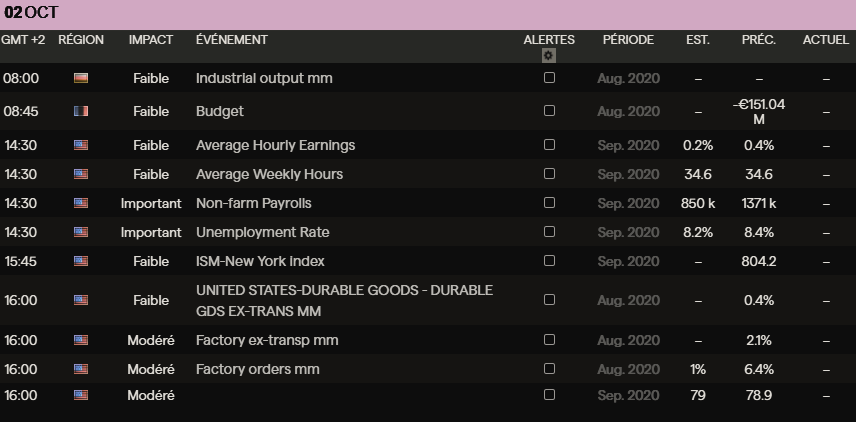Sort by the IMPACT column header
This screenshot has width=856, height=422.
(x=151, y=40)
